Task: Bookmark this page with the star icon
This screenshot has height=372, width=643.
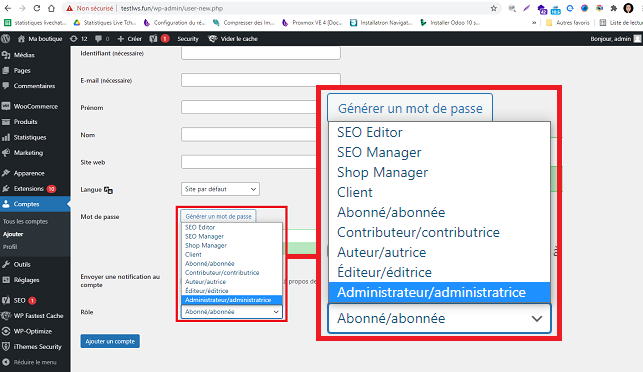Action: point(494,8)
